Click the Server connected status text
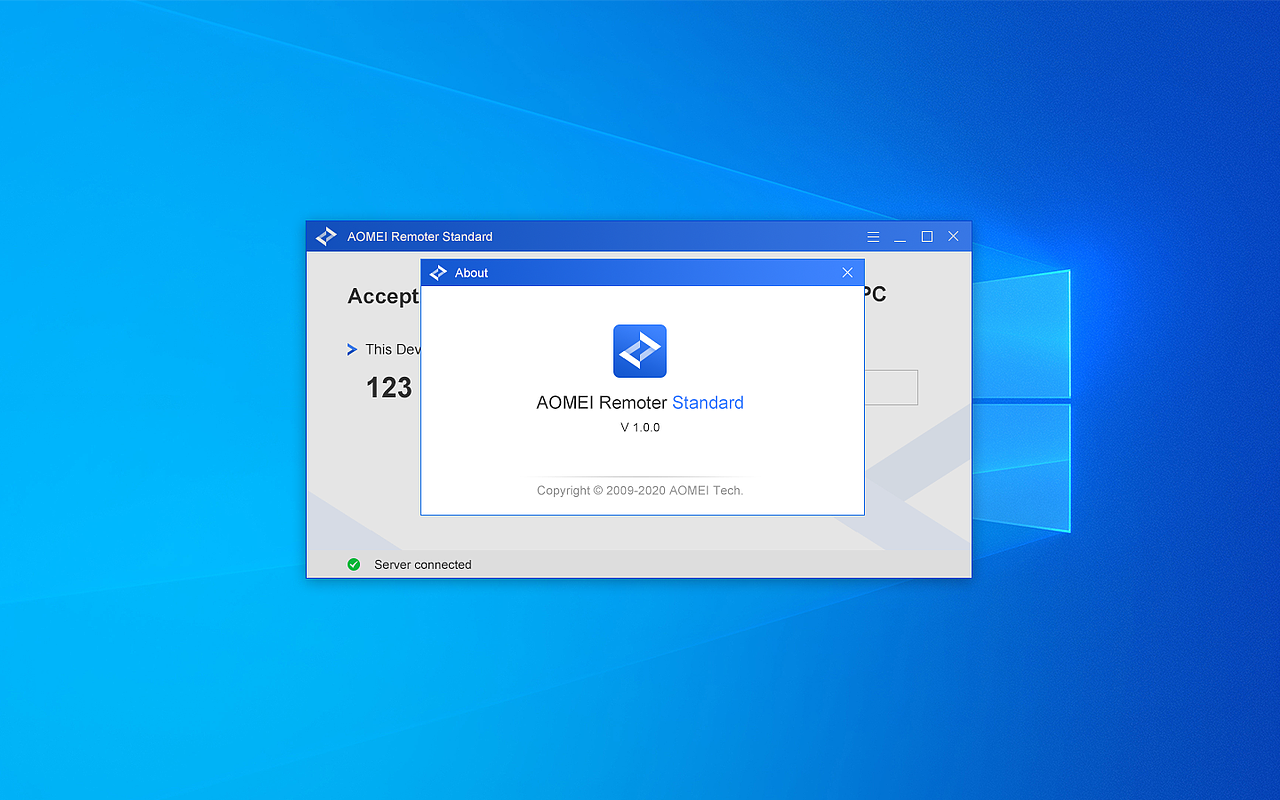The image size is (1280, 800). (x=423, y=565)
